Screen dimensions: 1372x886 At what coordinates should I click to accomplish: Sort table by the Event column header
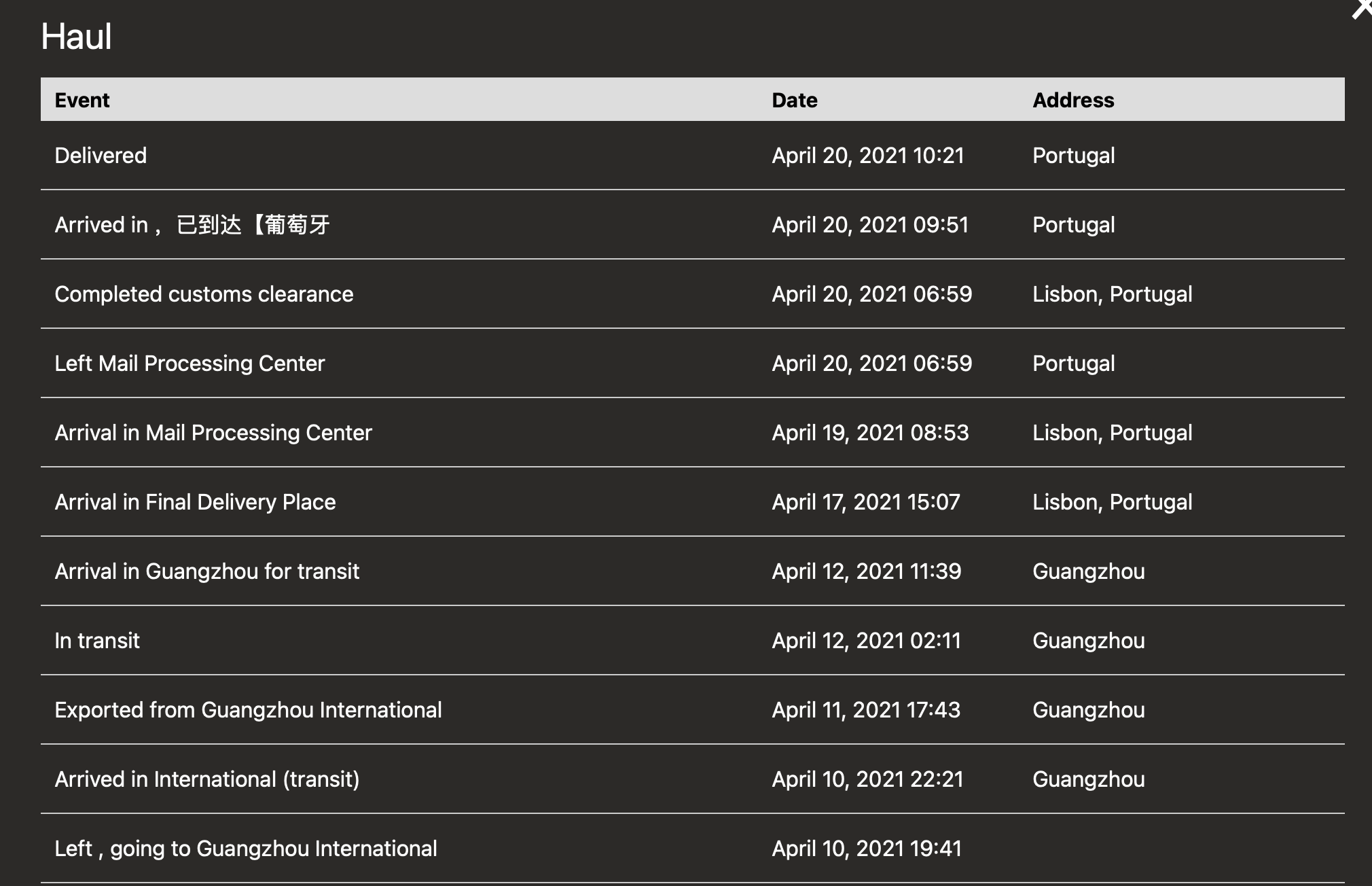pyautogui.click(x=82, y=100)
